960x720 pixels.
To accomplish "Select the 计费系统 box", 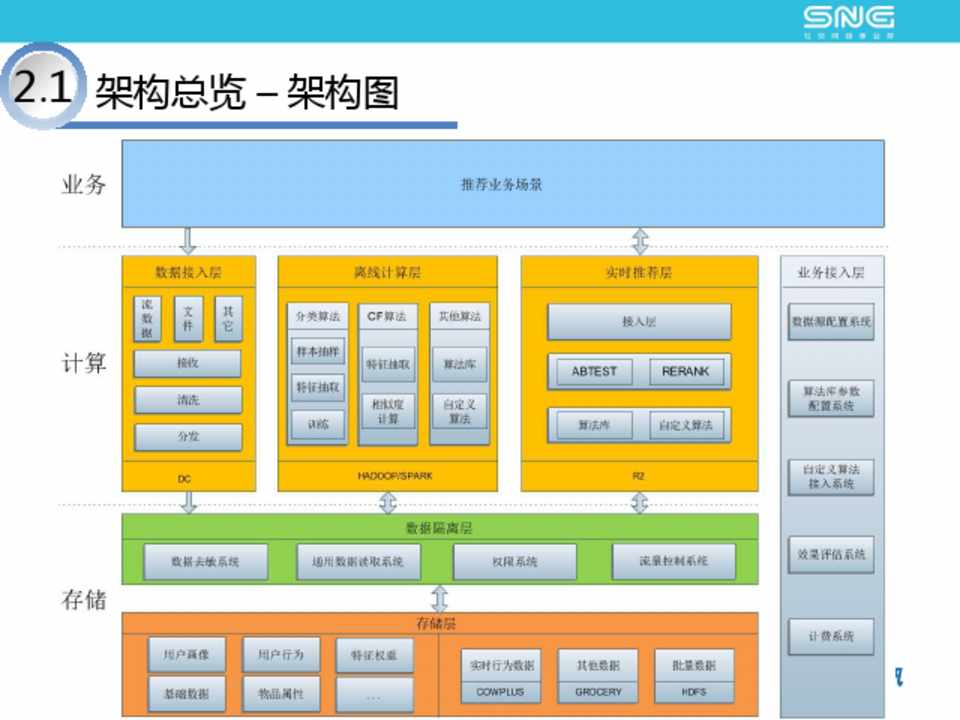I will coord(831,636).
